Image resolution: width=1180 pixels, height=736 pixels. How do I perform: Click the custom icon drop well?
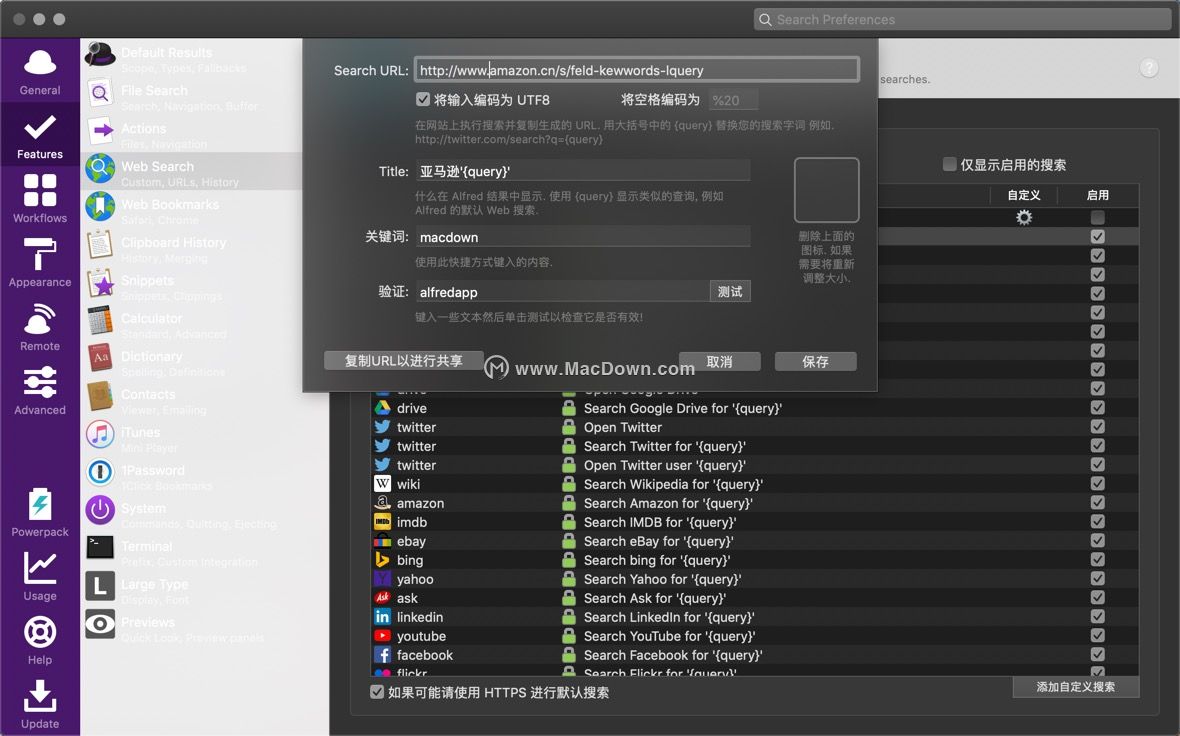tap(826, 190)
